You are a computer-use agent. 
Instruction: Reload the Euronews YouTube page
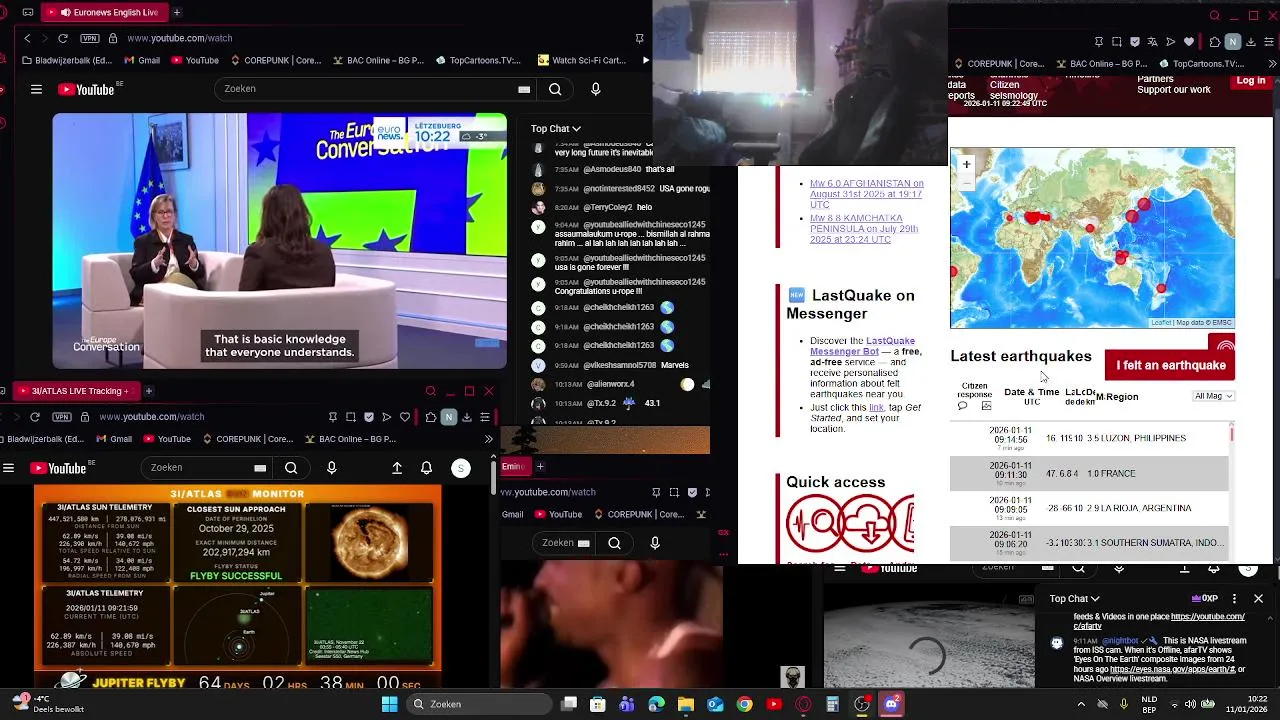coord(63,38)
